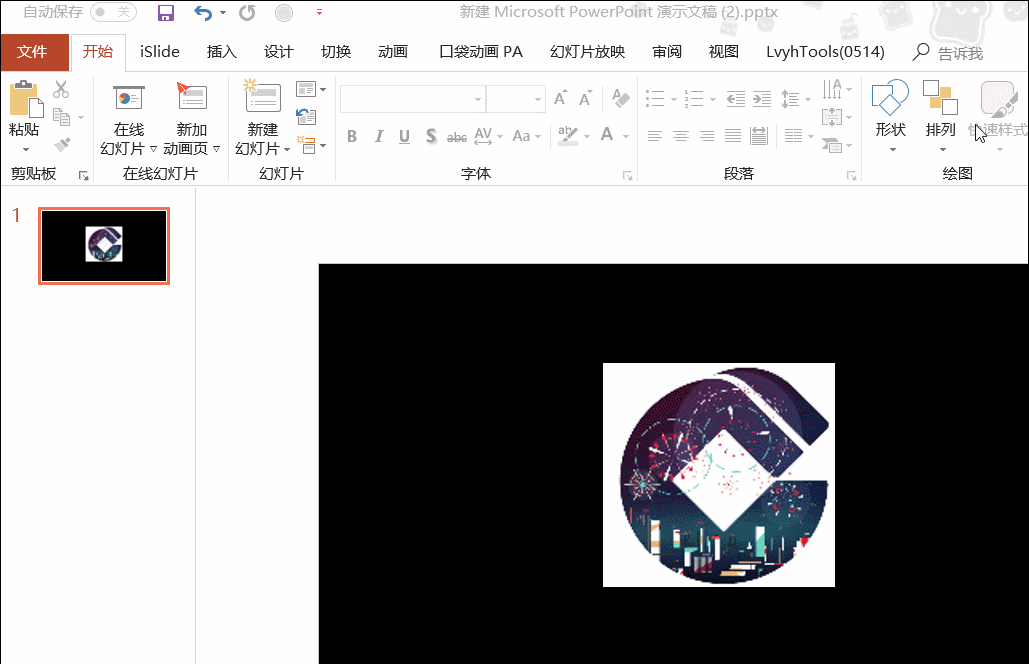The image size is (1029, 664).
Task: Expand the font name dropdown
Action: [x=476, y=99]
